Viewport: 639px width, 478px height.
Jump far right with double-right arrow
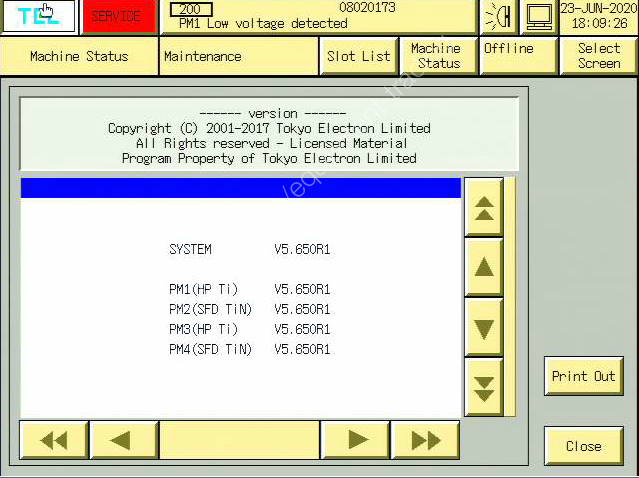coord(425,440)
